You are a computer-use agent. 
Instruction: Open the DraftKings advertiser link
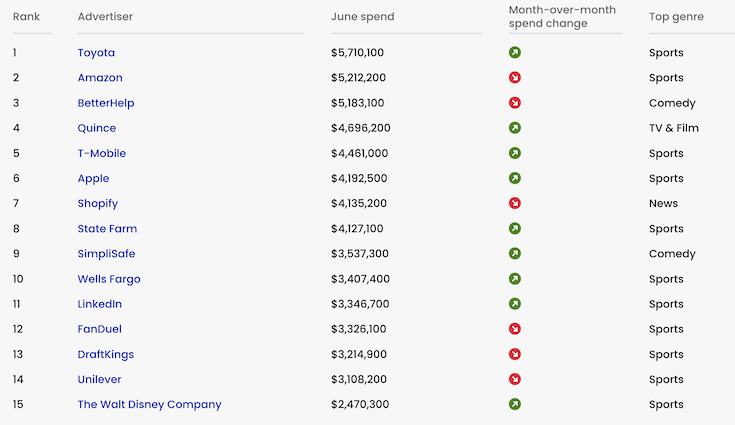tap(106, 354)
